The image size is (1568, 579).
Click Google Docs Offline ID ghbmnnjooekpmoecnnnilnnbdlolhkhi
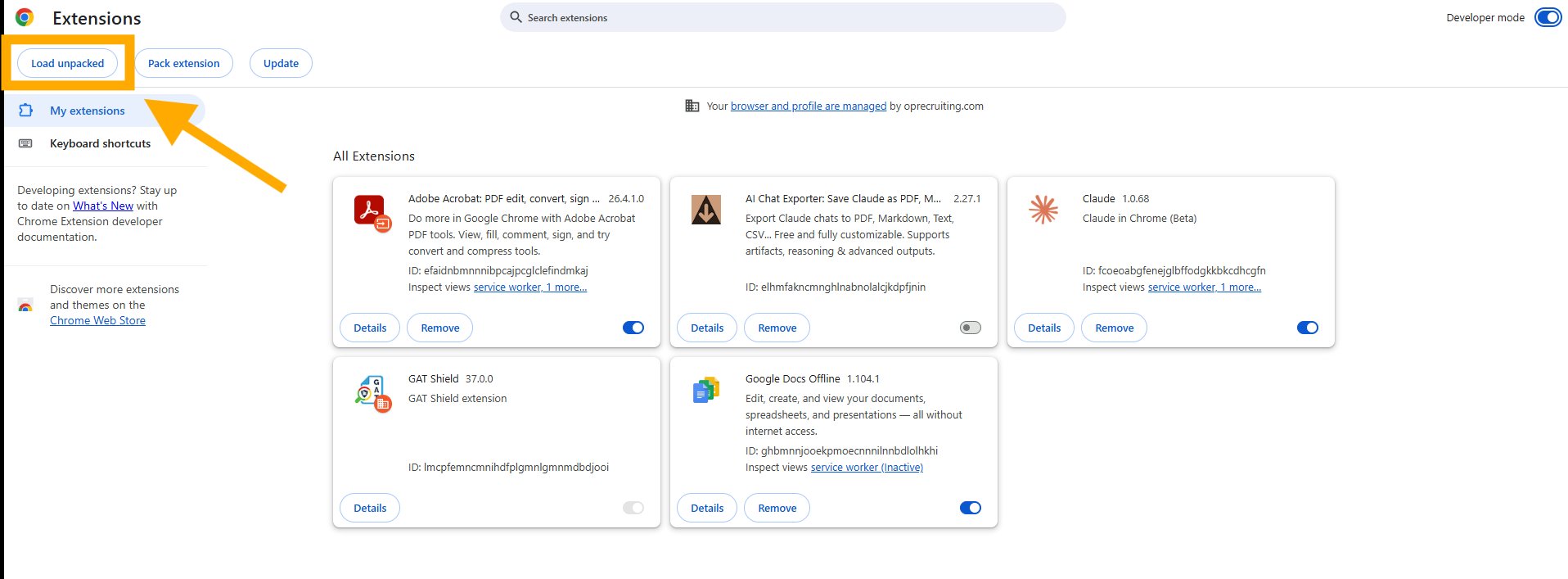pos(842,450)
